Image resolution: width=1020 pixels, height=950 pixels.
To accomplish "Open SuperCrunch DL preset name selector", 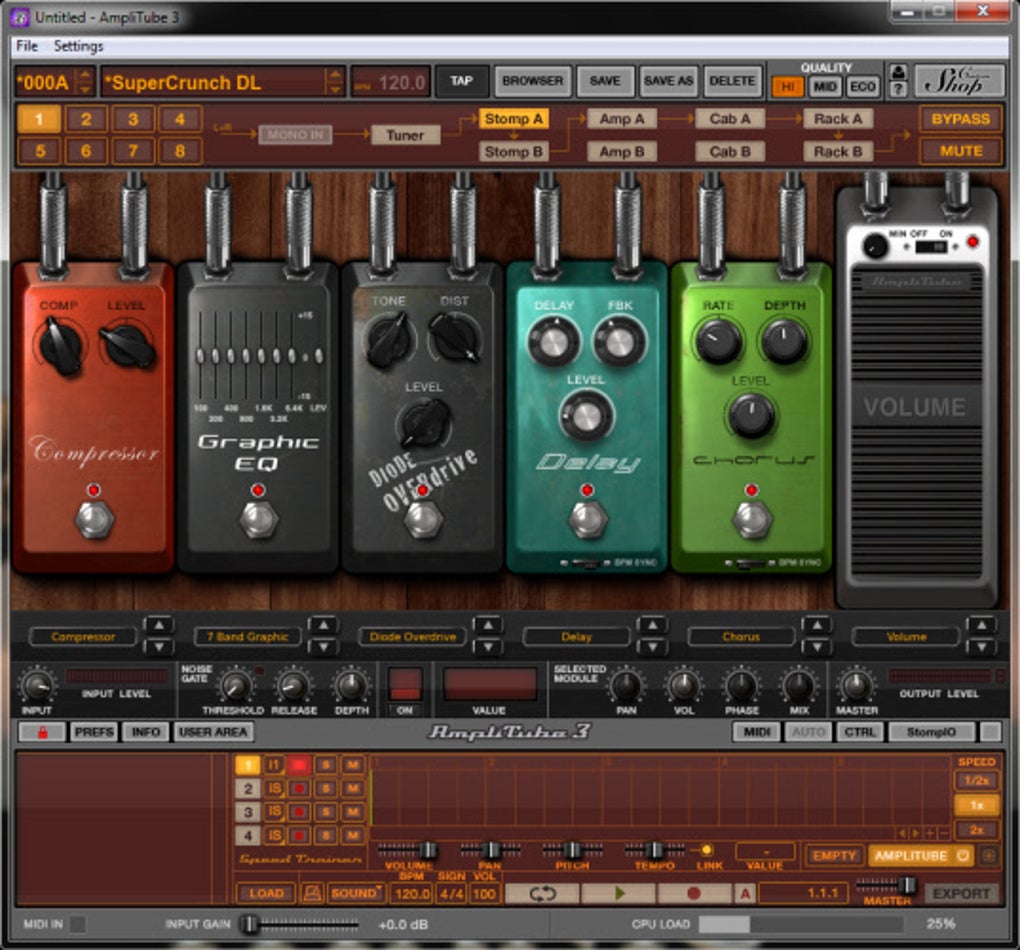I will pos(222,83).
